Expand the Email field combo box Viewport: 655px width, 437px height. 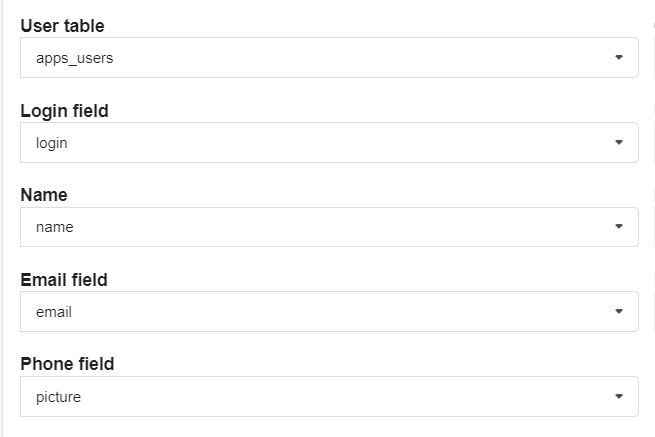(329, 312)
